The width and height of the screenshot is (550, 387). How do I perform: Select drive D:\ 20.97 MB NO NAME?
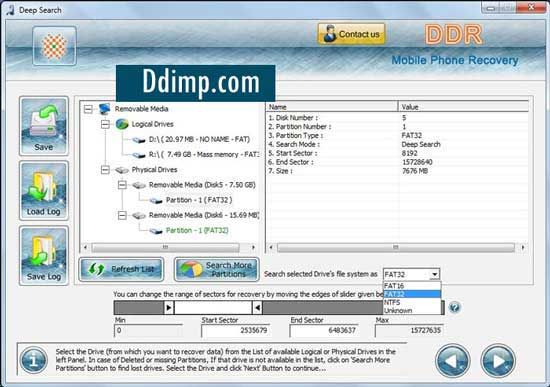[199, 139]
